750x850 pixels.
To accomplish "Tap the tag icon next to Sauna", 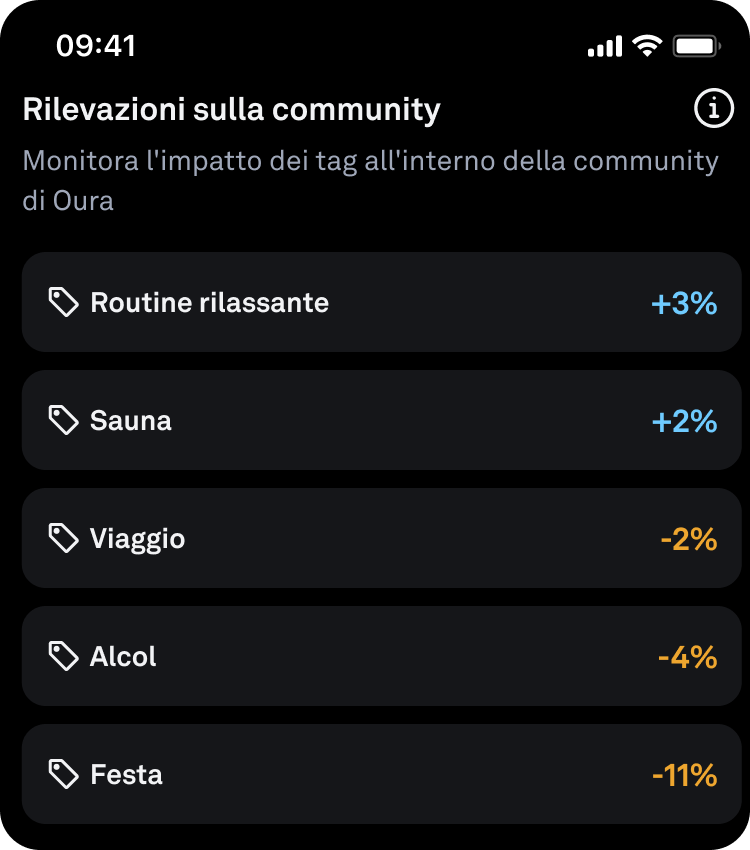I will 63,420.
